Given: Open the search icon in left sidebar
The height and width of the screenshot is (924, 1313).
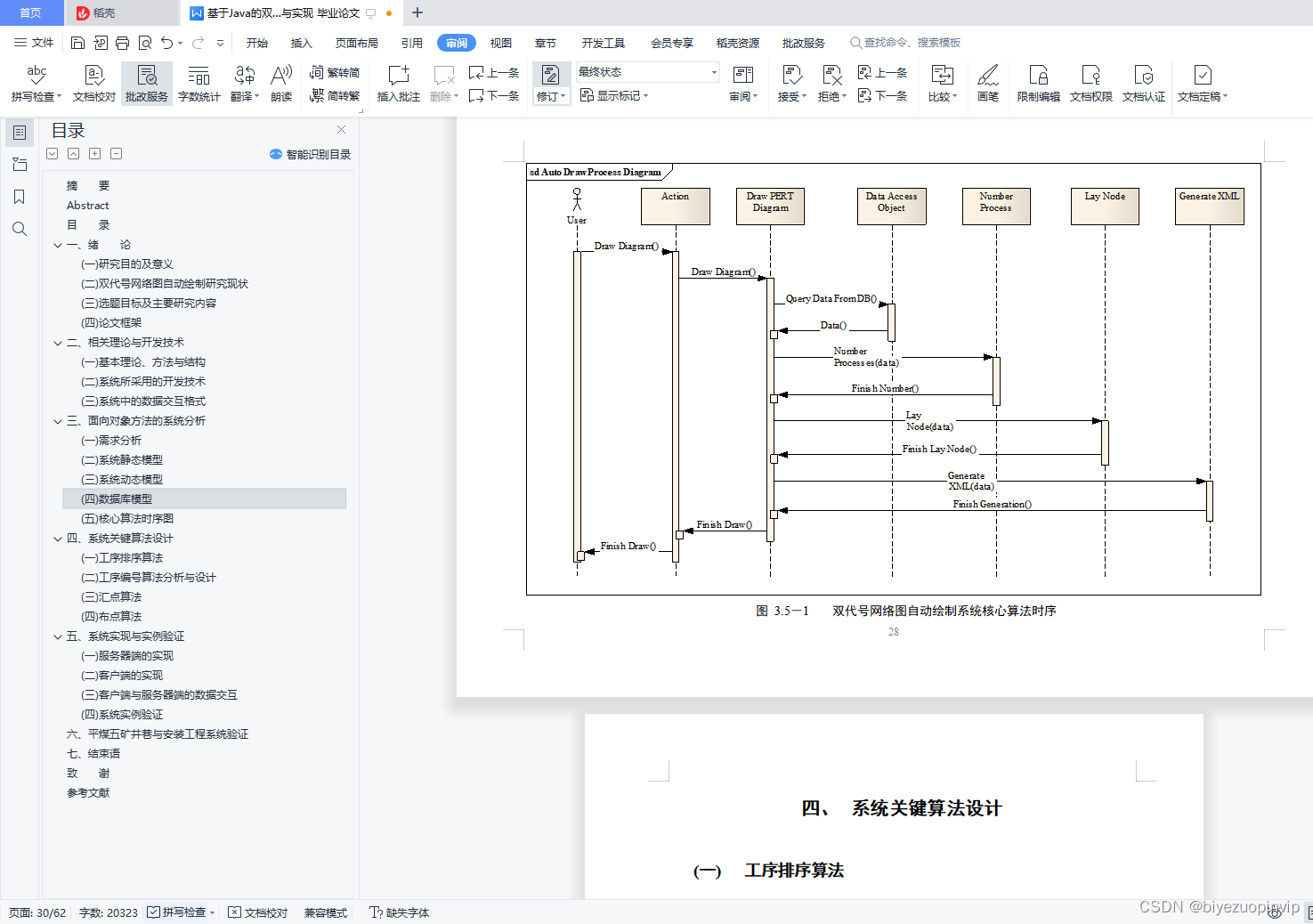Looking at the screenshot, I should point(20,229).
